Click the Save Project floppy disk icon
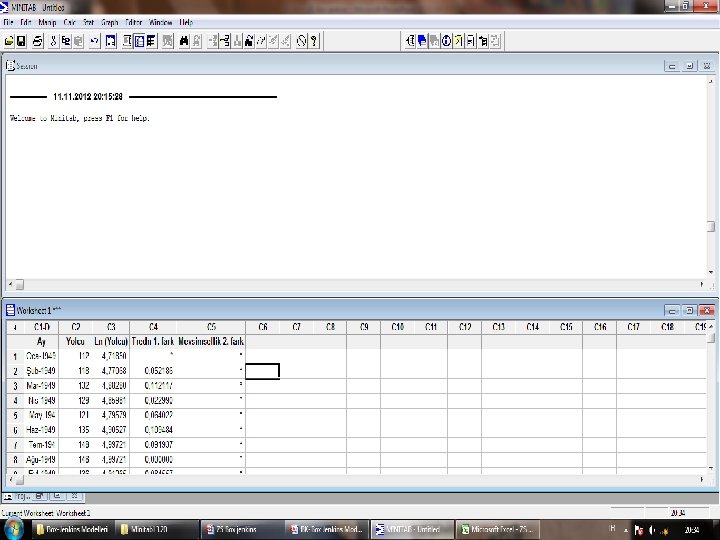The image size is (720, 540). click(21, 41)
